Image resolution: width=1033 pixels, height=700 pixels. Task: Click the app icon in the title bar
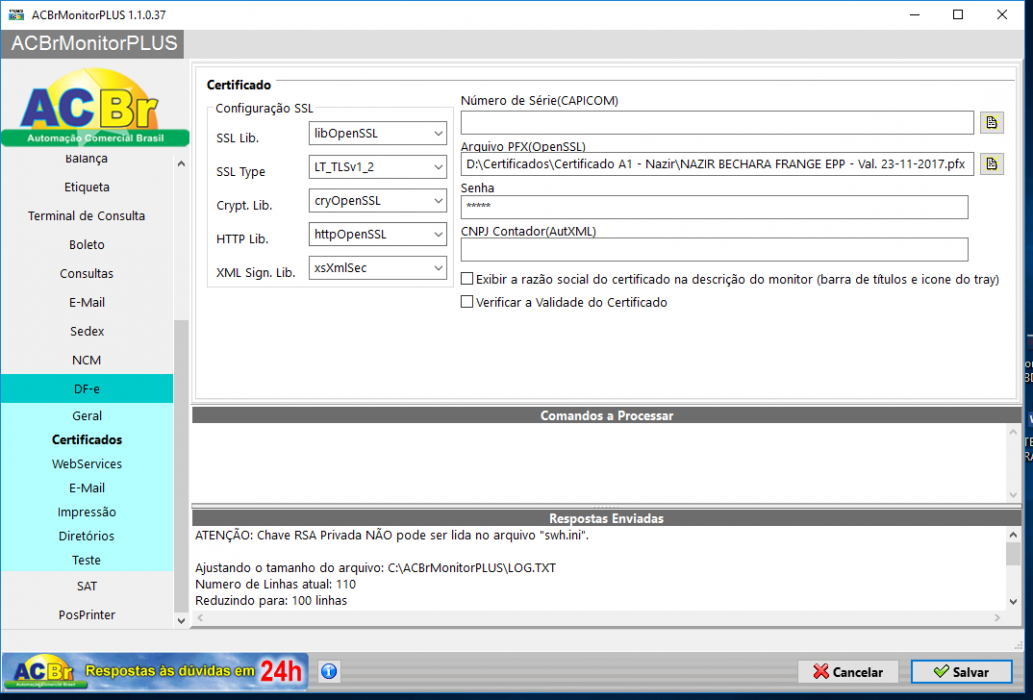(16, 14)
